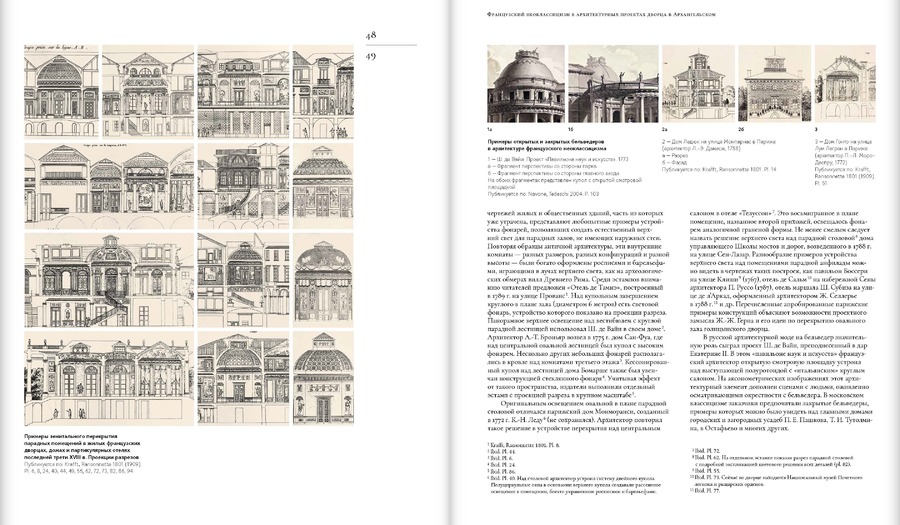The height and width of the screenshot is (525, 900).
Task: Open wide facade section in bottom row, left page
Action: [x=109, y=378]
